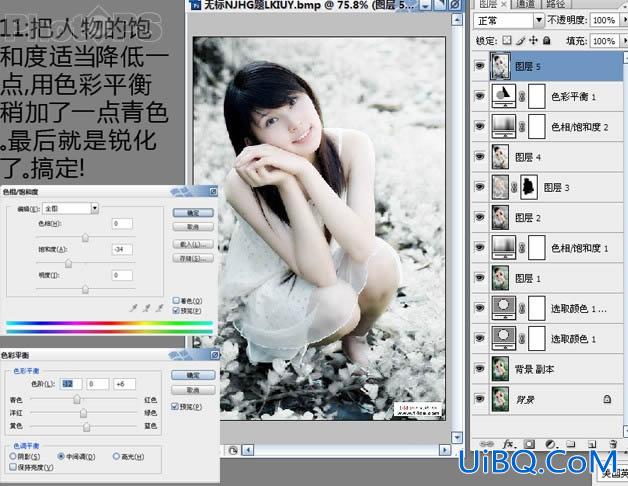Screen dimensions: 628x486
Task: Click the delete layer trash icon
Action: pos(612,444)
